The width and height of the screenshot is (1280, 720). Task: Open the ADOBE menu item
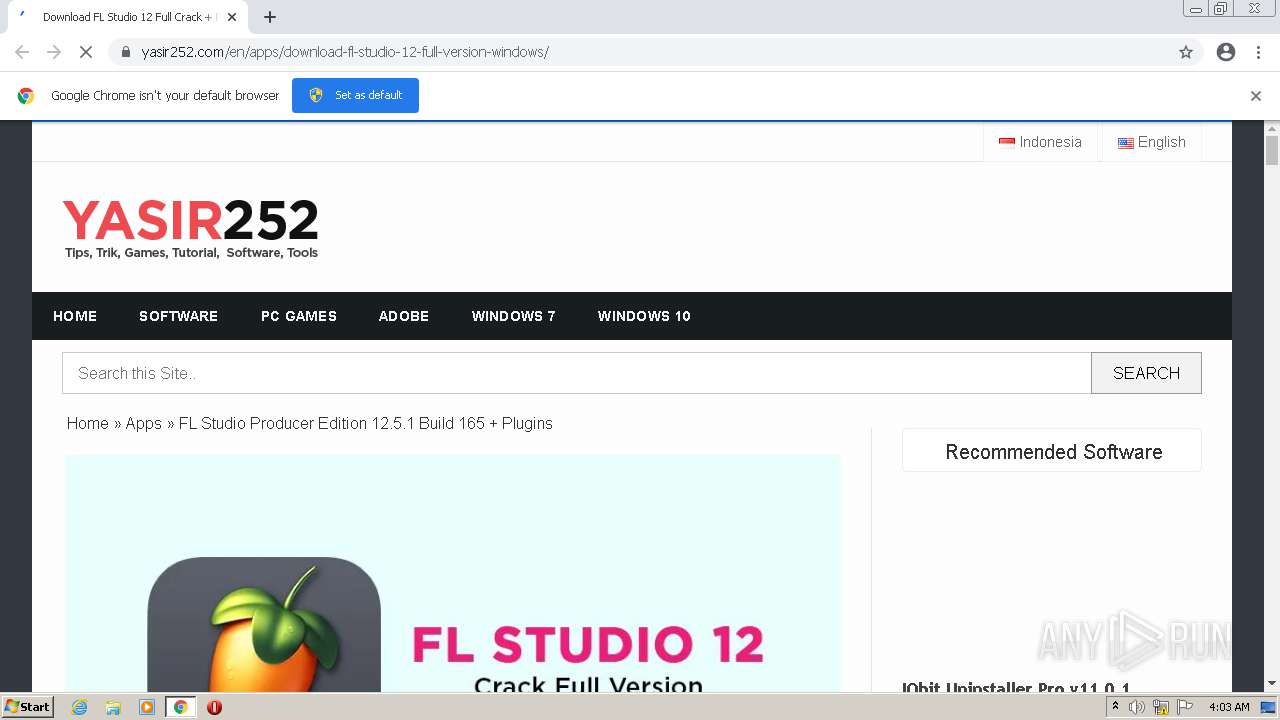pyautogui.click(x=404, y=316)
